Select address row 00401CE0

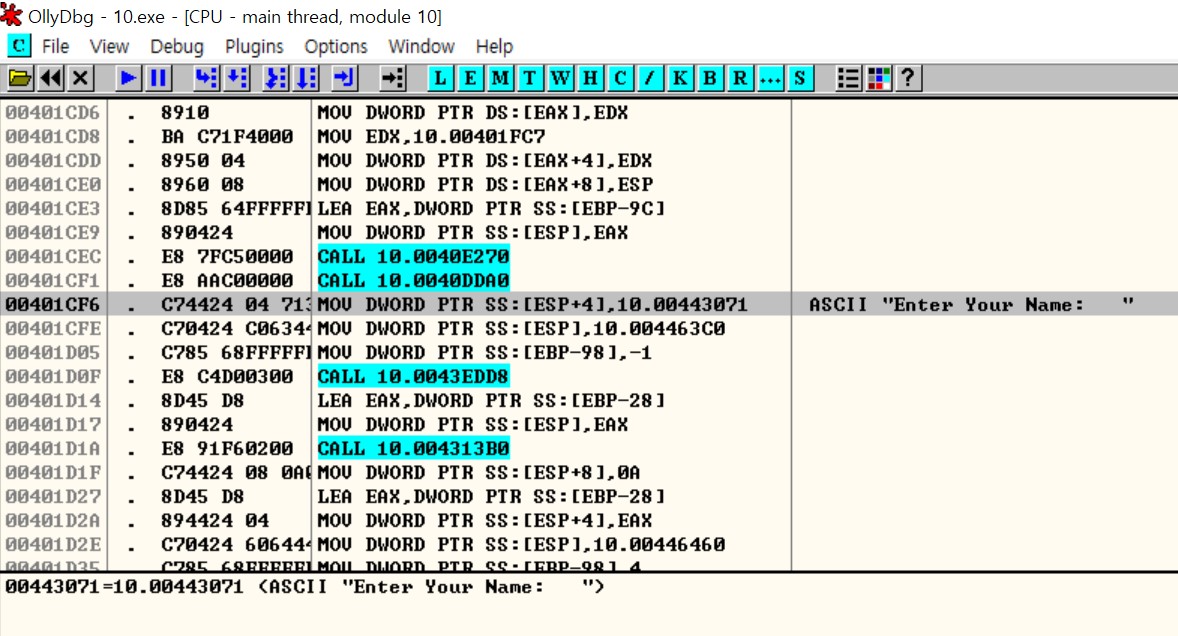pyautogui.click(x=53, y=185)
